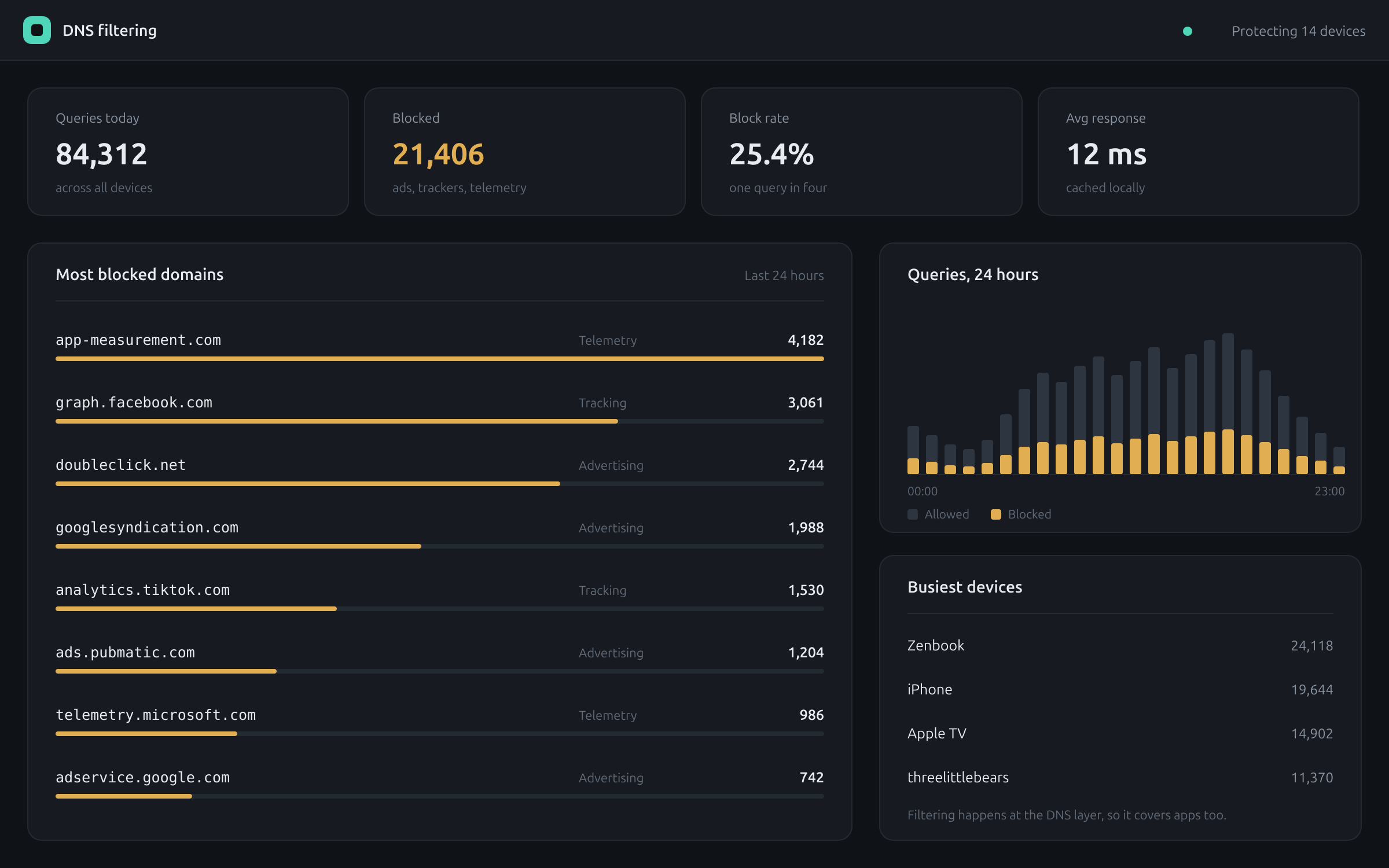Viewport: 1389px width, 868px height.
Task: Click the DNS layer filtering footnote
Action: pyautogui.click(x=1067, y=815)
